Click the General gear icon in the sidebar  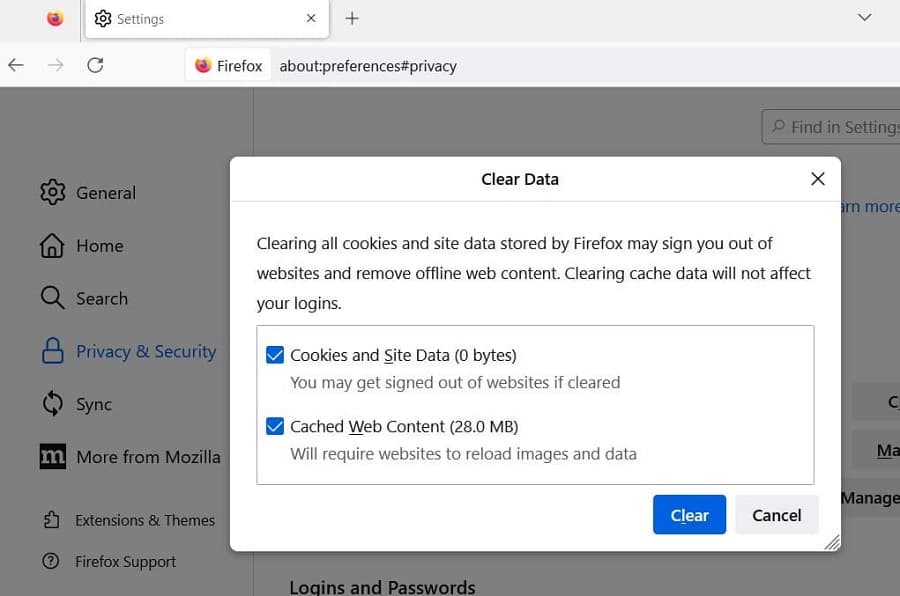click(x=52, y=192)
